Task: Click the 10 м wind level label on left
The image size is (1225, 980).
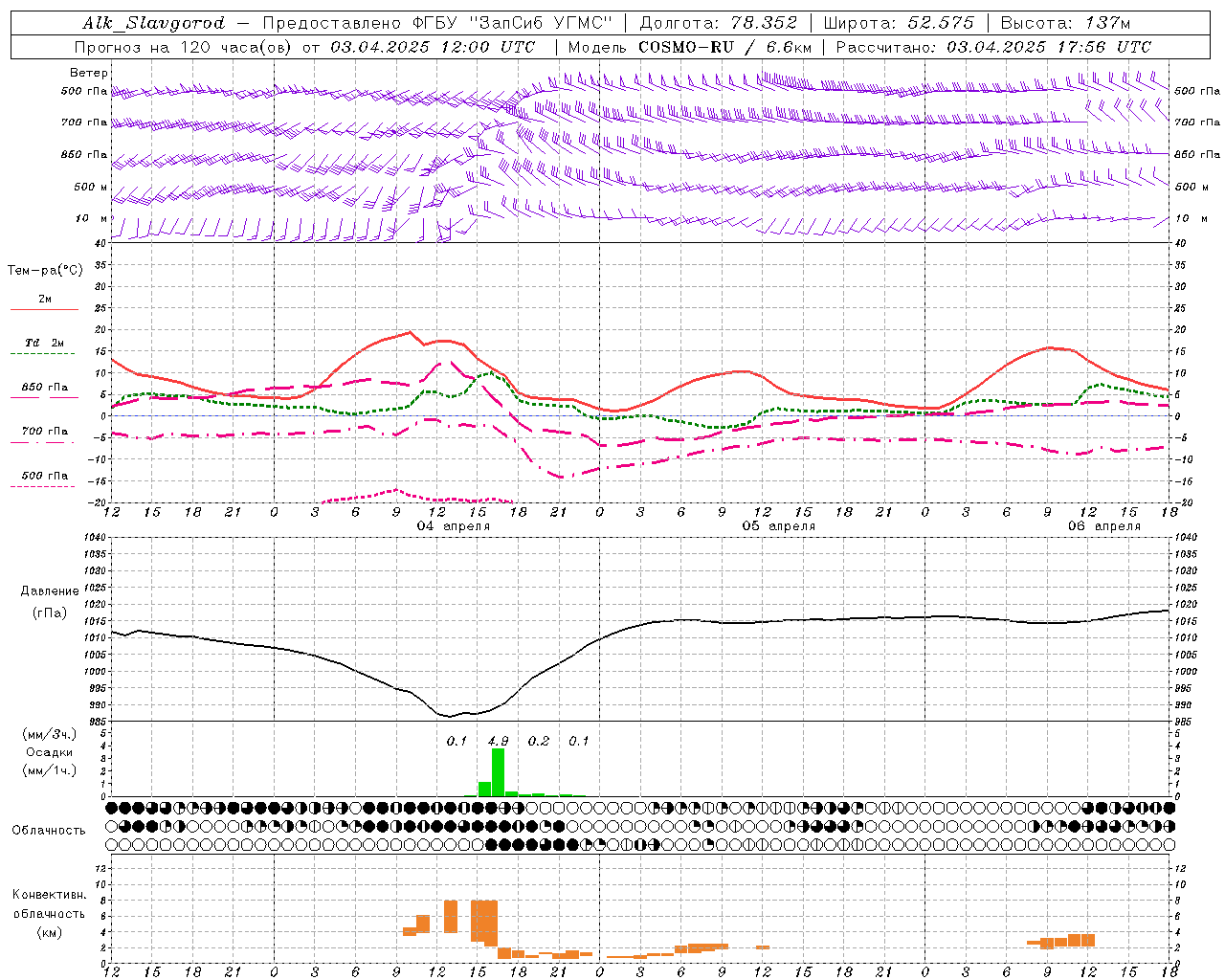Action: tap(92, 218)
